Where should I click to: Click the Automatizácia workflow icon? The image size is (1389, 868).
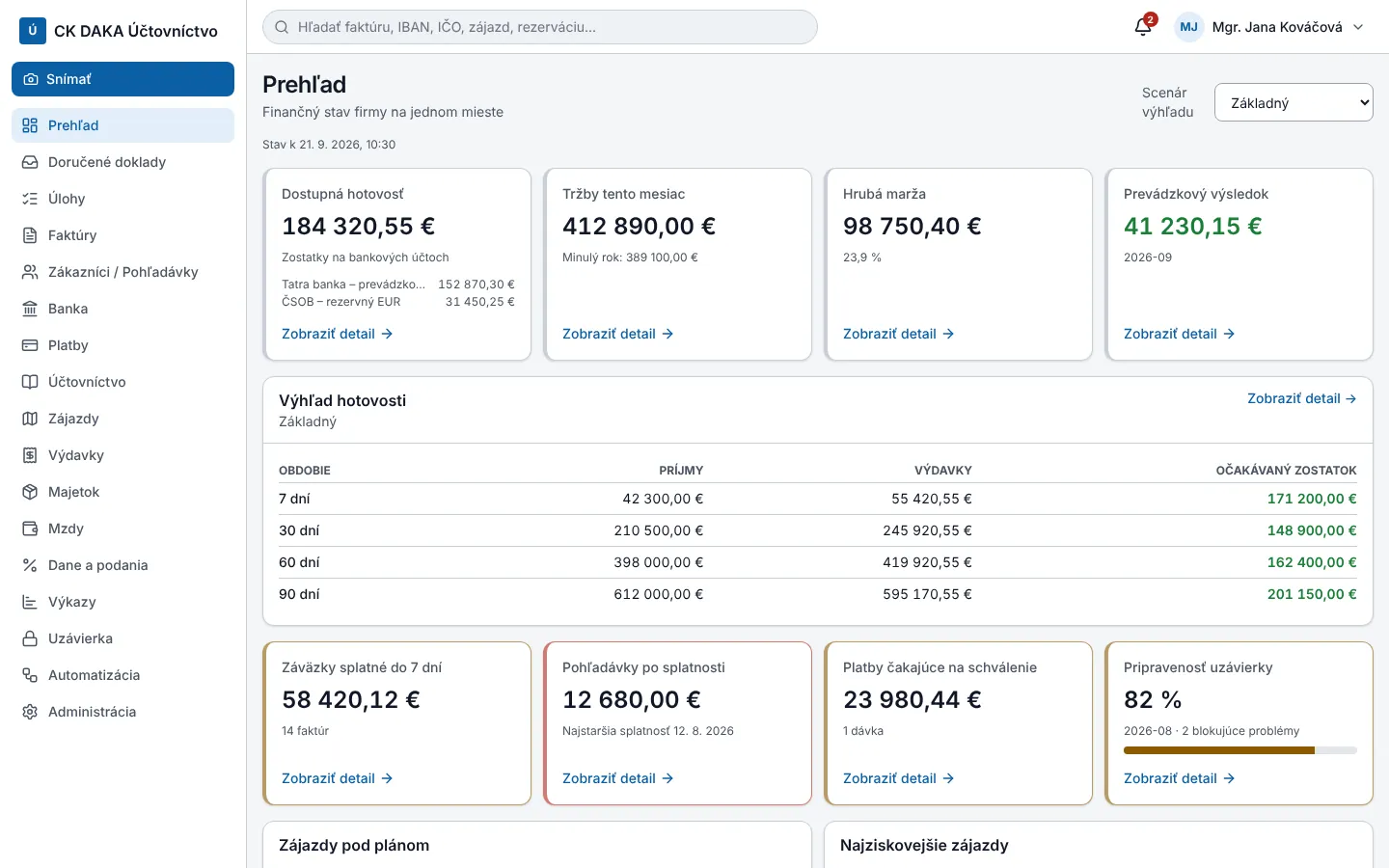tap(30, 675)
